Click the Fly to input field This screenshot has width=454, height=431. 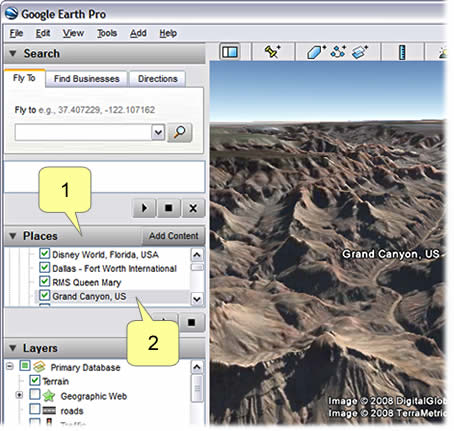(x=83, y=132)
